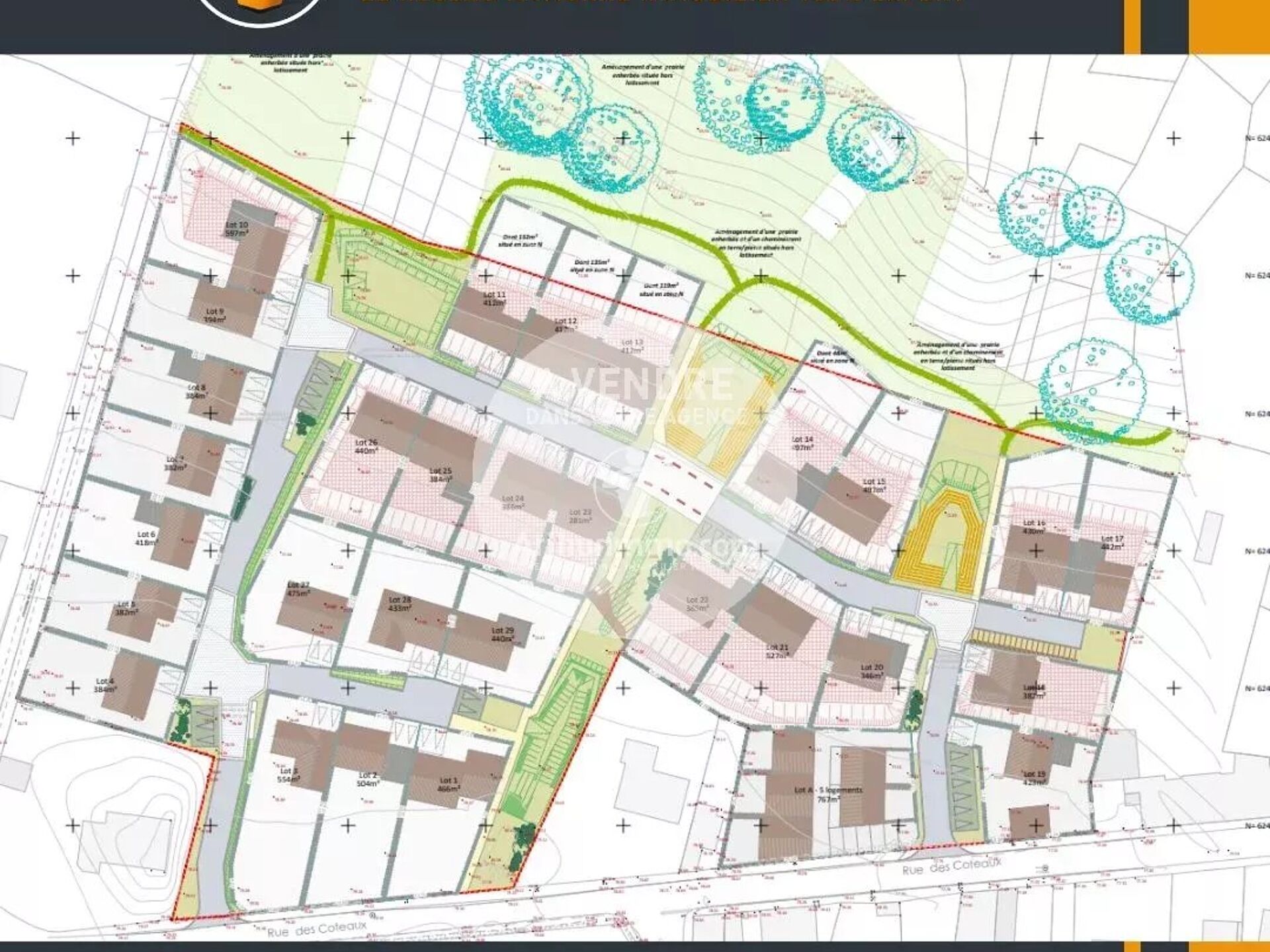
Task: Select Lot 1 466m² parcel label
Action: pos(449,784)
